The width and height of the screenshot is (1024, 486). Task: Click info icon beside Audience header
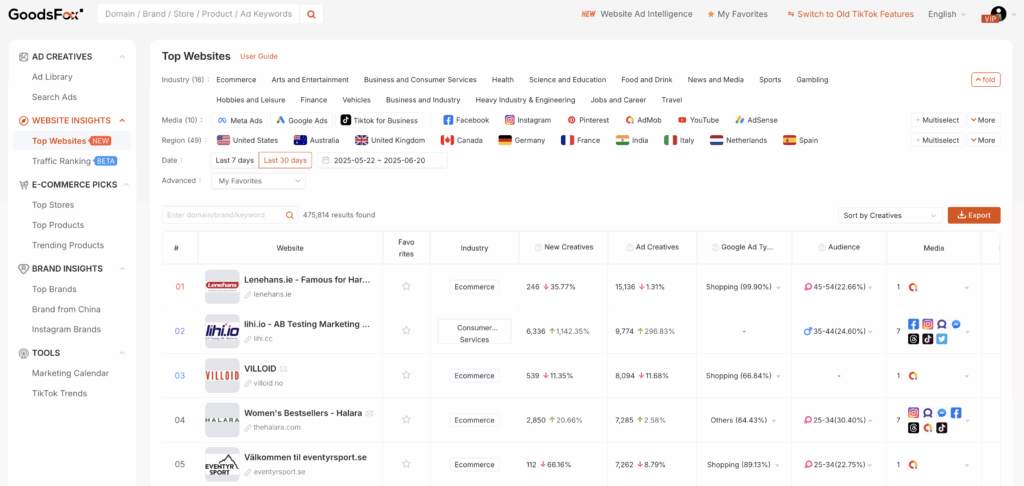coord(822,248)
